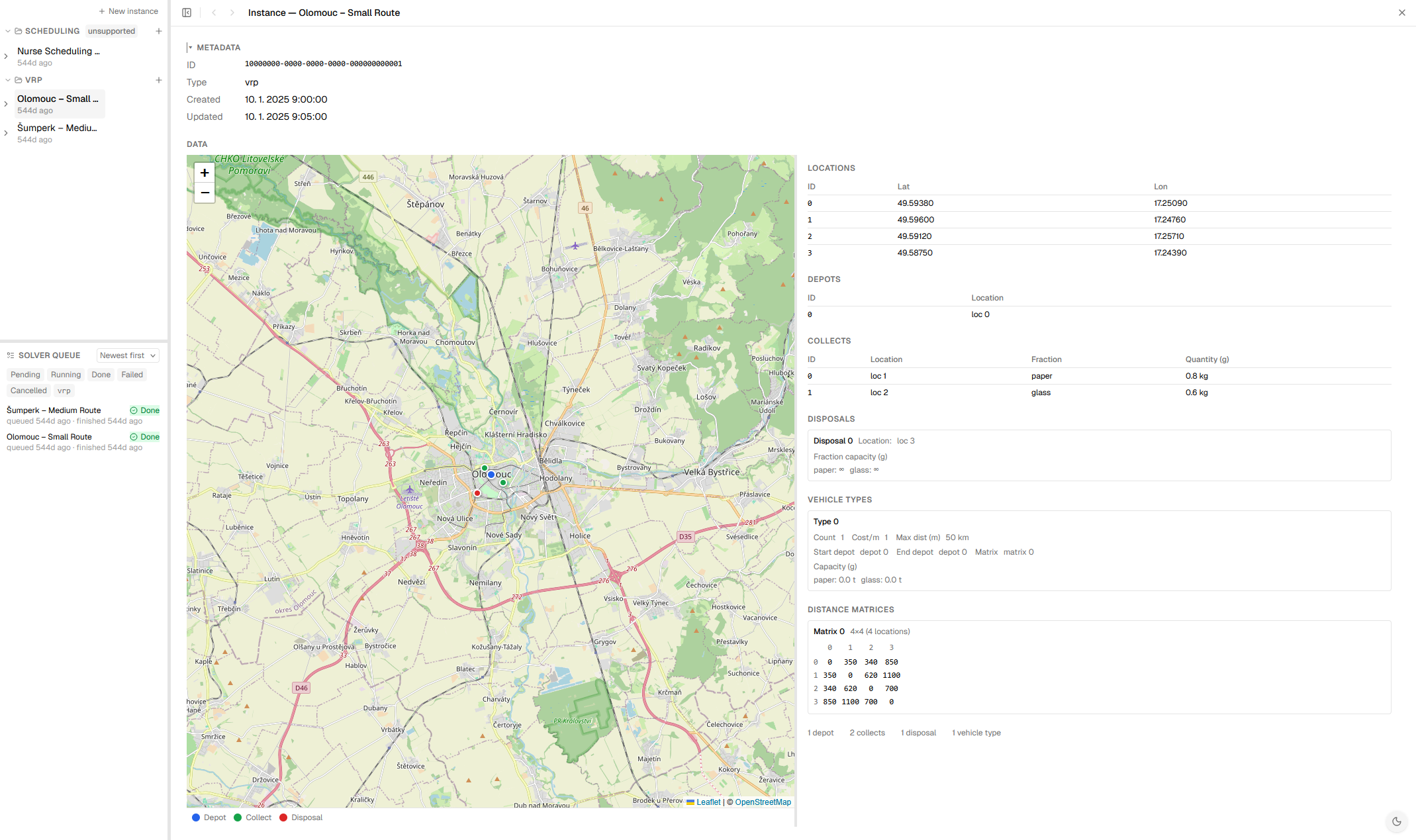Go to previous instance arrow
The image size is (1416, 840).
click(x=214, y=13)
